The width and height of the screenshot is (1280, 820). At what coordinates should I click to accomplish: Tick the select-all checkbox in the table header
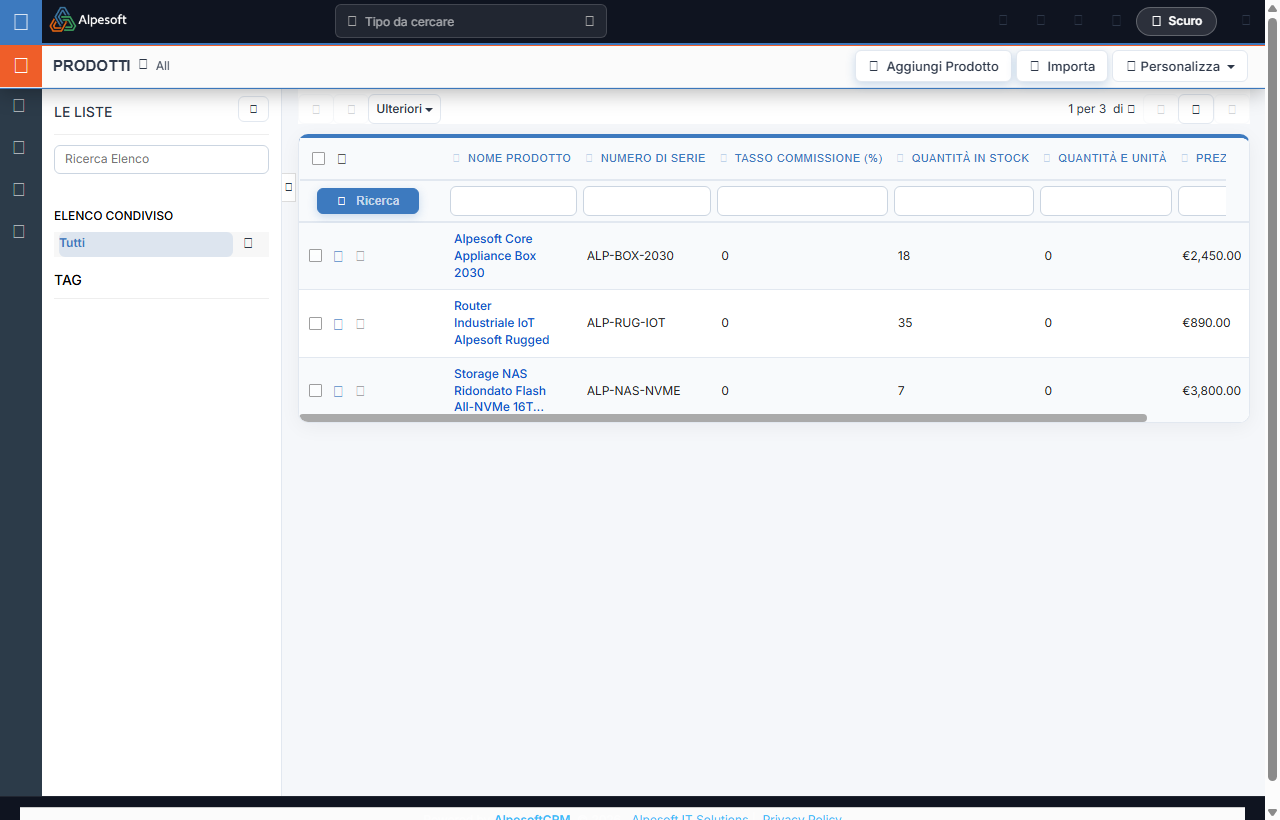319,158
